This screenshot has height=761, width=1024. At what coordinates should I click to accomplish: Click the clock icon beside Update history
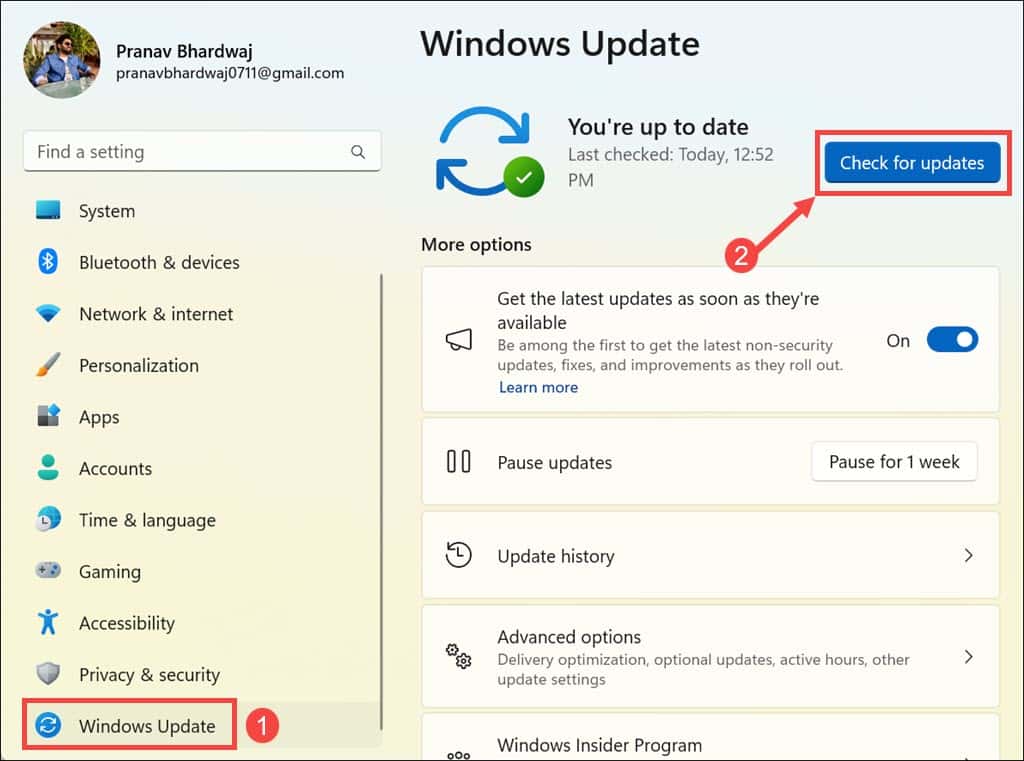click(458, 555)
